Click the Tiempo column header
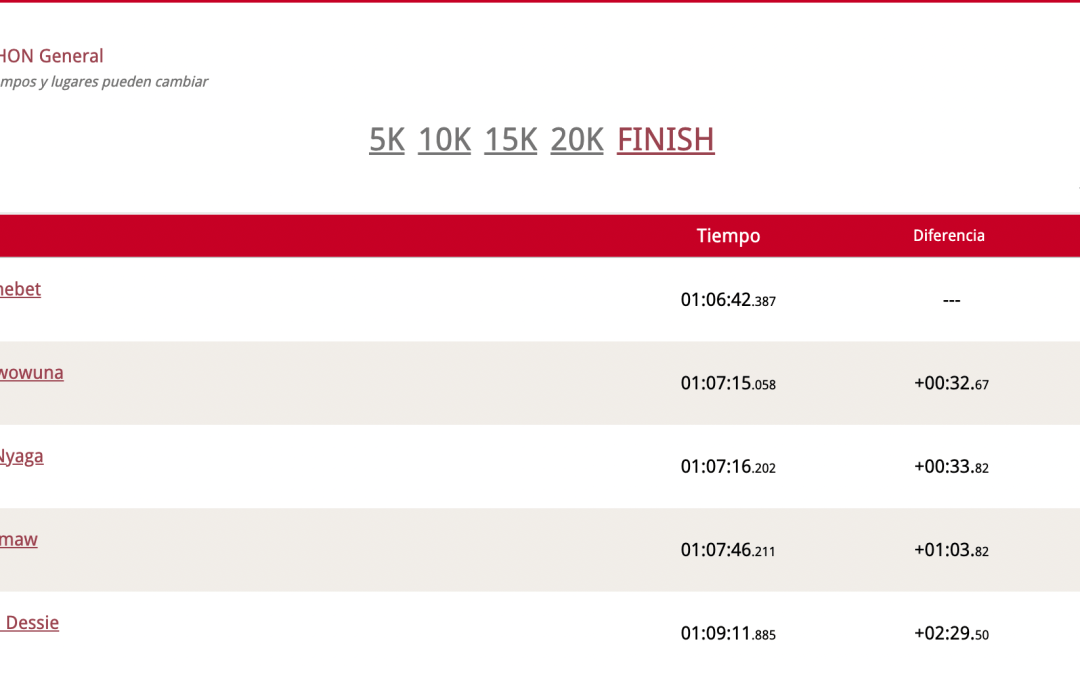The width and height of the screenshot is (1080, 675). [728, 236]
